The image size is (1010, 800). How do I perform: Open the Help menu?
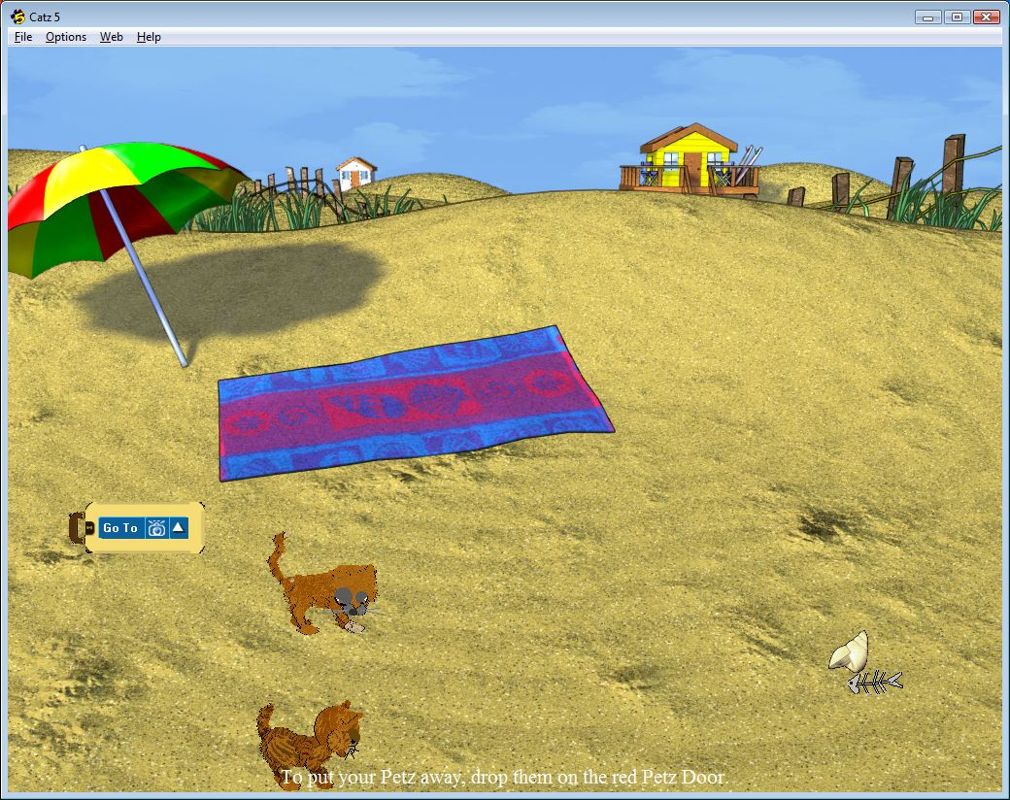(148, 37)
